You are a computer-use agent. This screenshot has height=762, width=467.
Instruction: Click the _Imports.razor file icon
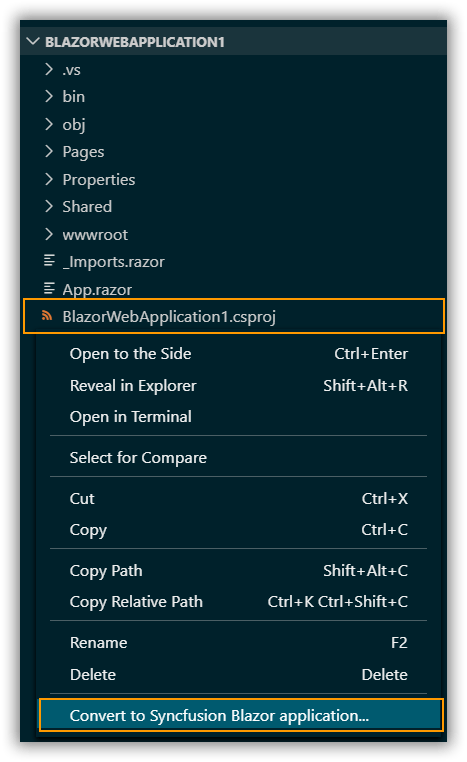coord(49,261)
